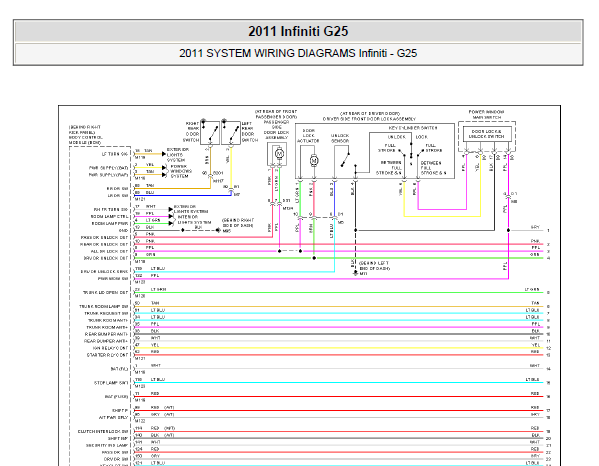Click the 'LR DR SW' pin label
Viewport: 599px width, 466px height.
pos(118,196)
